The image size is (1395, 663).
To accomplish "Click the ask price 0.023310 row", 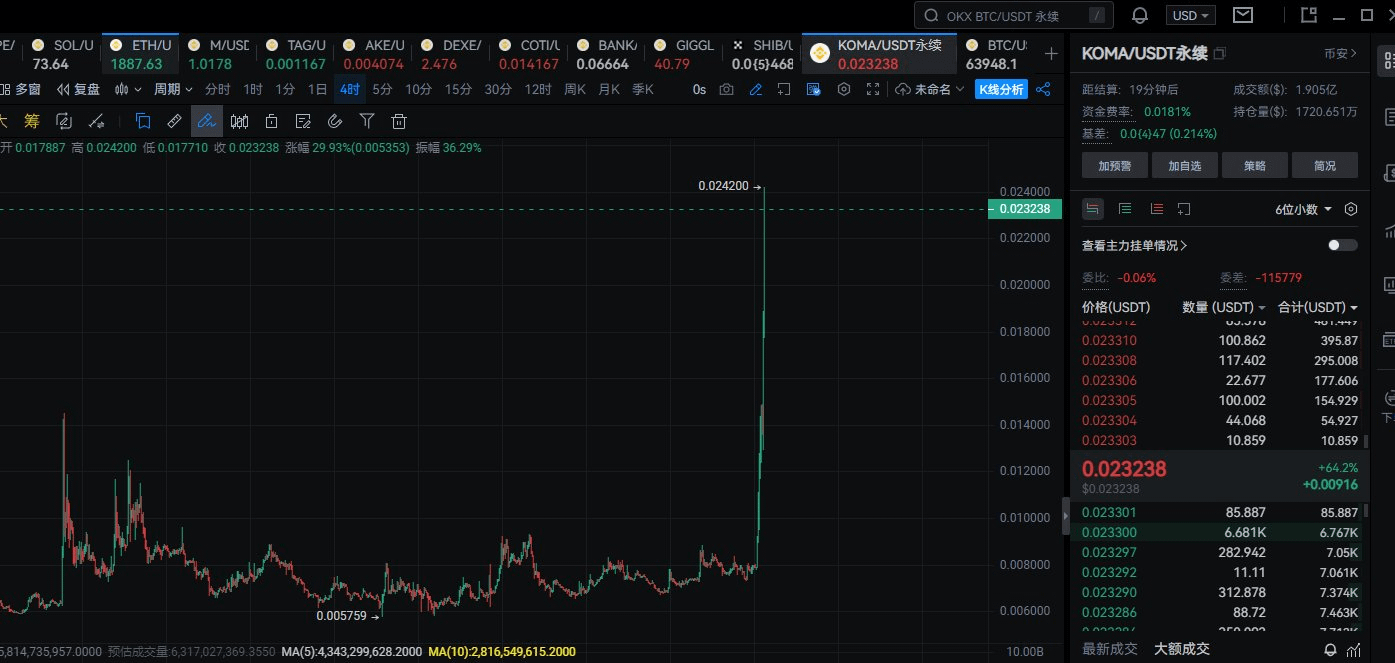I will [x=1220, y=341].
